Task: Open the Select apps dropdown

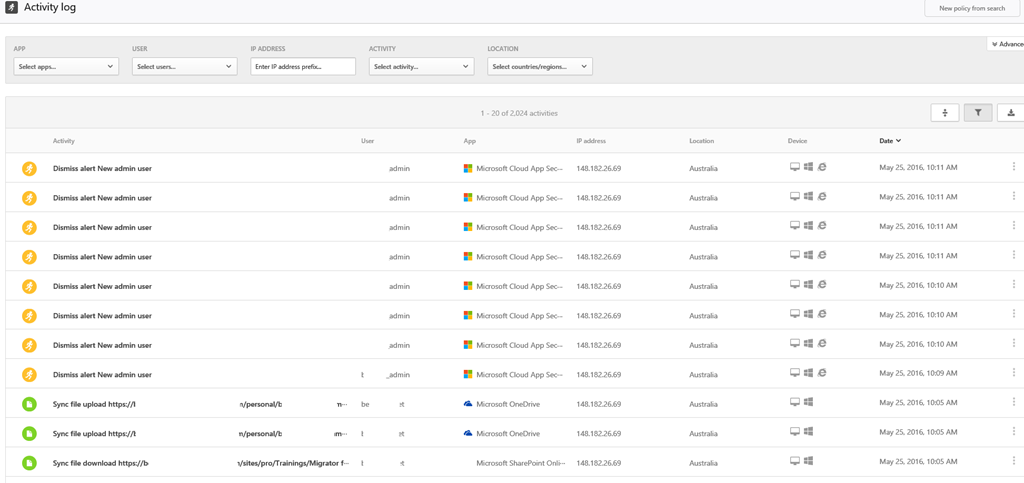Action: [66, 67]
